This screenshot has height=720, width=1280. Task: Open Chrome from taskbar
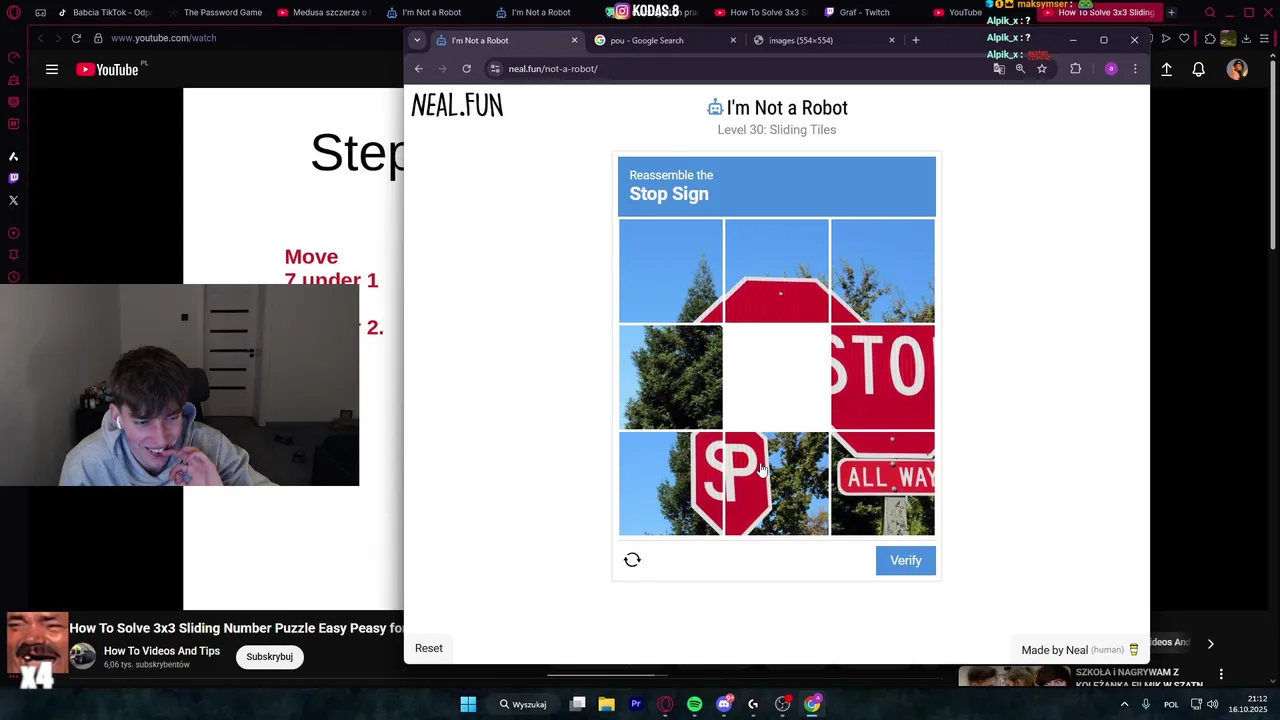(x=812, y=704)
